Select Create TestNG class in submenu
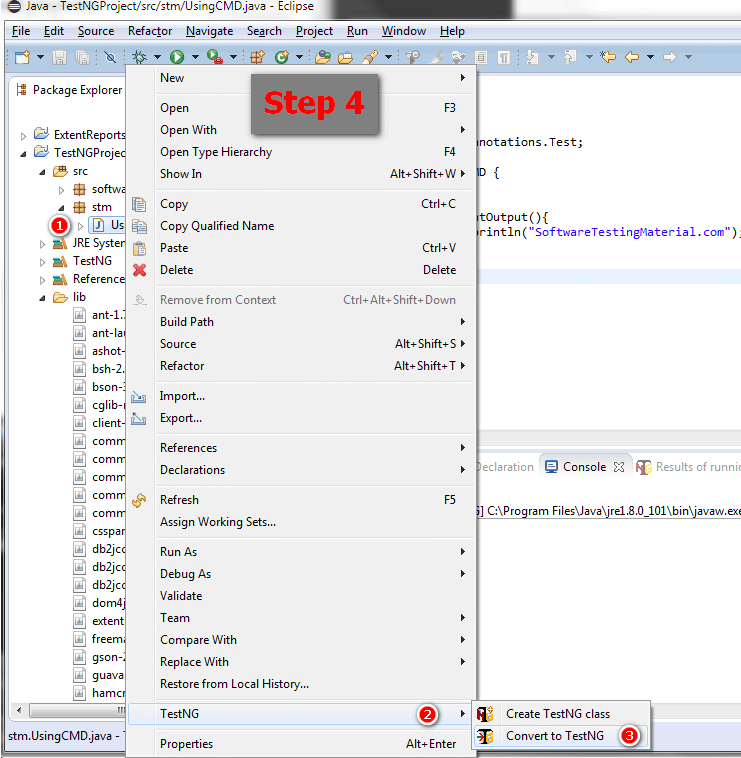741x758 pixels. pyautogui.click(x=561, y=714)
